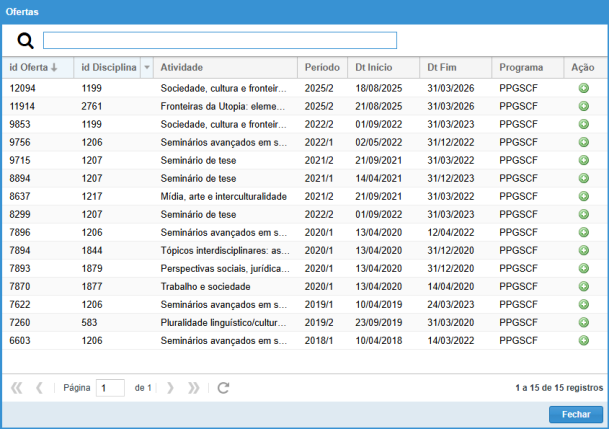The image size is (609, 429).
Task: Add offer 7260 with the green plus icon
Action: click(x=583, y=322)
